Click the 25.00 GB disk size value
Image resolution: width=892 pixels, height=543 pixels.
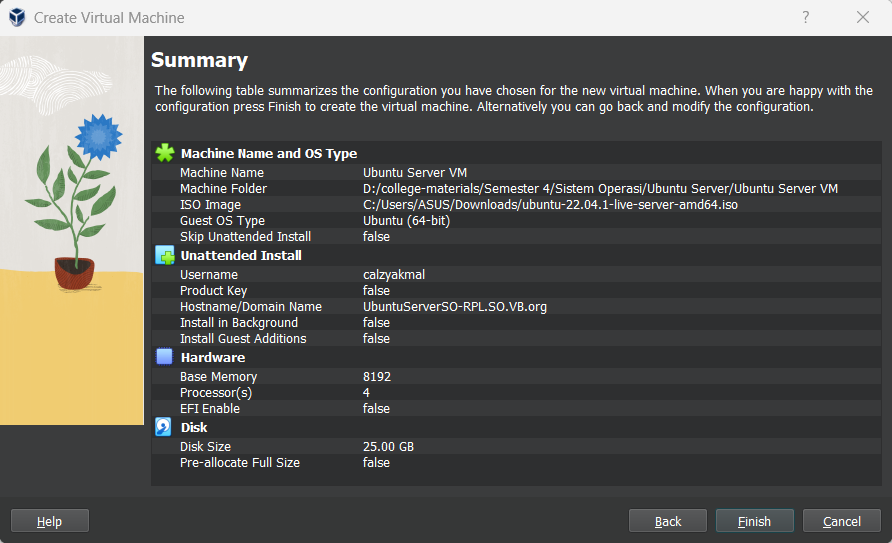coord(388,446)
